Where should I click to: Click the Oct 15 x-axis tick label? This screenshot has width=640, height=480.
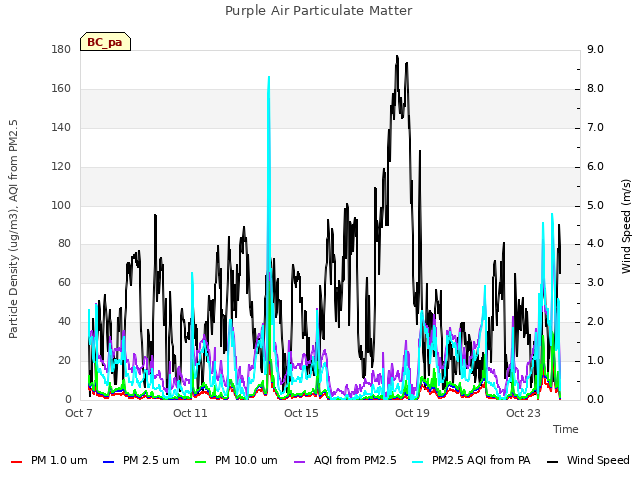pos(301,413)
